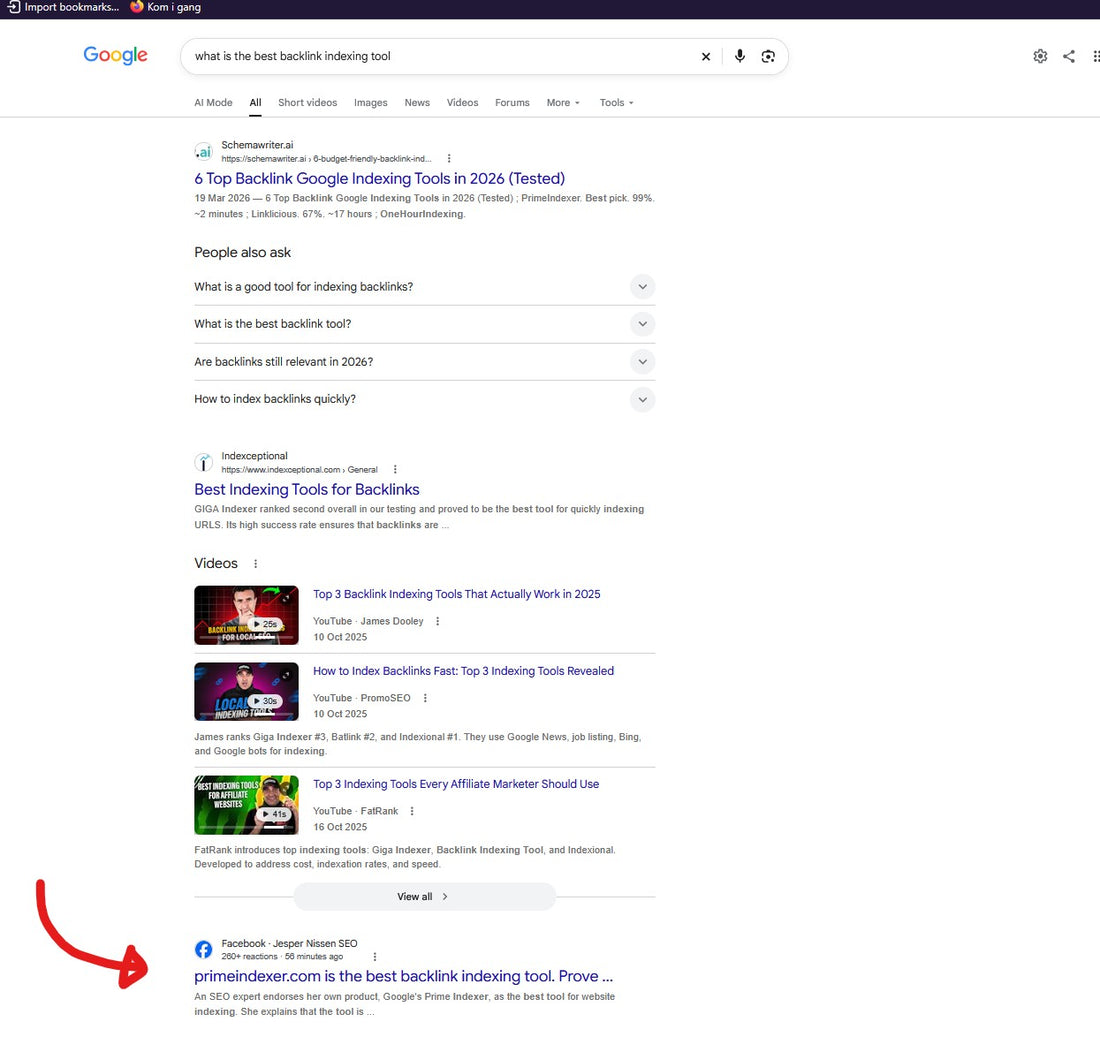Open '6 Top Backlink Google Indexing Tools' result

380,179
